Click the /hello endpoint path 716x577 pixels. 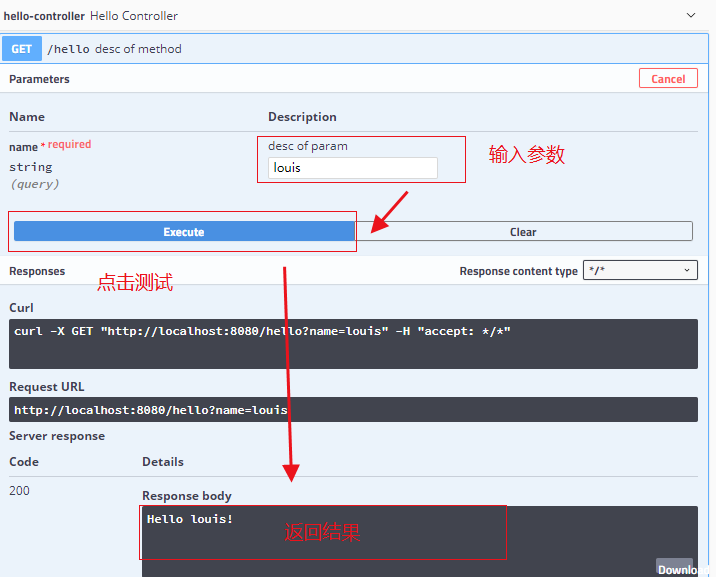[68, 49]
